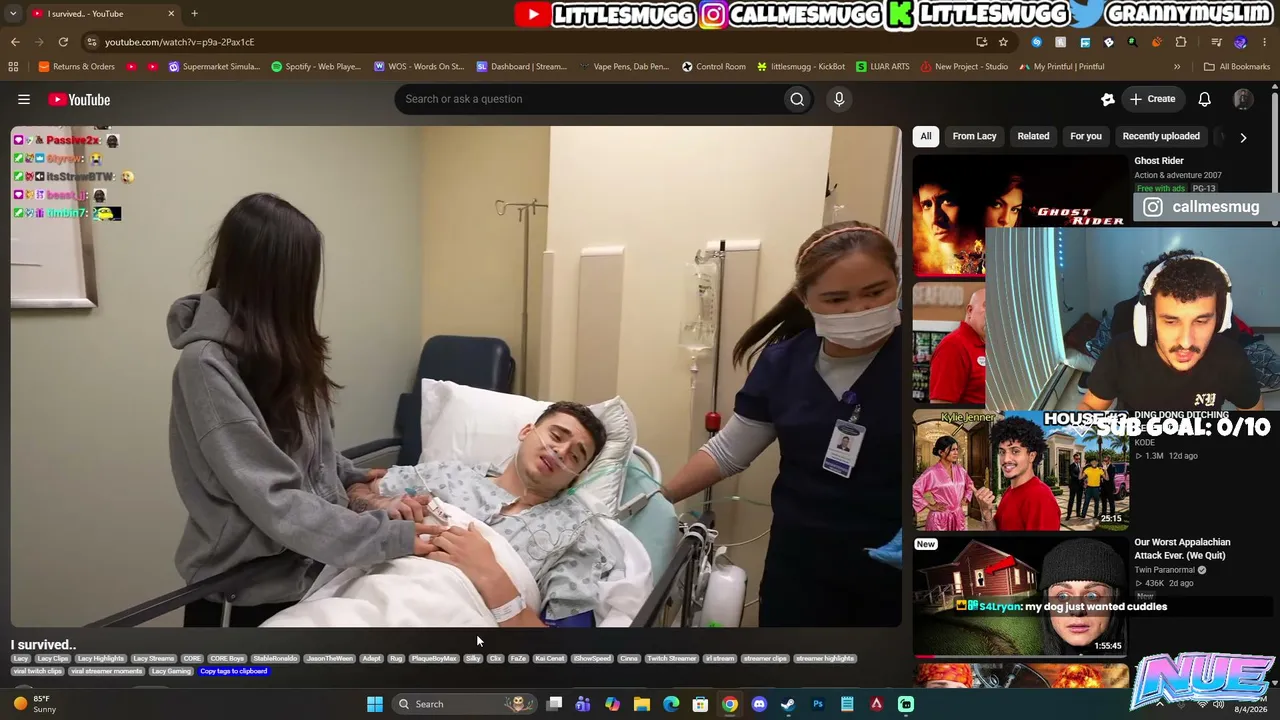This screenshot has width=1280, height=720.
Task: Click the 'StableRonaldo' tag
Action: (x=275, y=659)
